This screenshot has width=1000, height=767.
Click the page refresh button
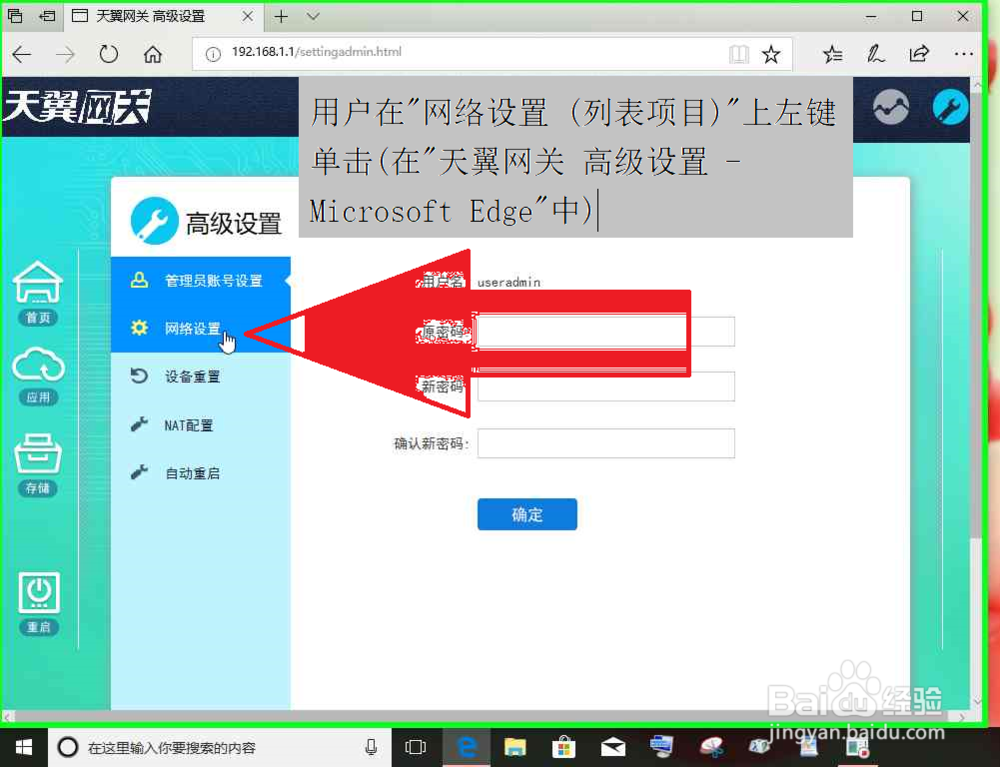pos(108,54)
